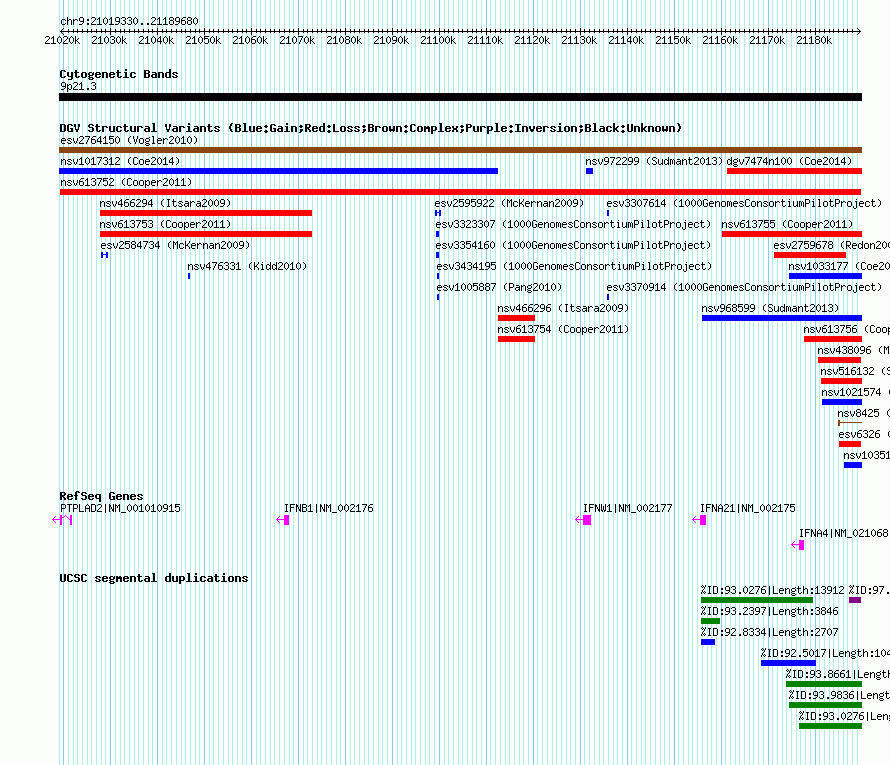Image resolution: width=890 pixels, height=765 pixels.
Task: Click the blue nsv1033177 gain bar
Action: (825, 276)
